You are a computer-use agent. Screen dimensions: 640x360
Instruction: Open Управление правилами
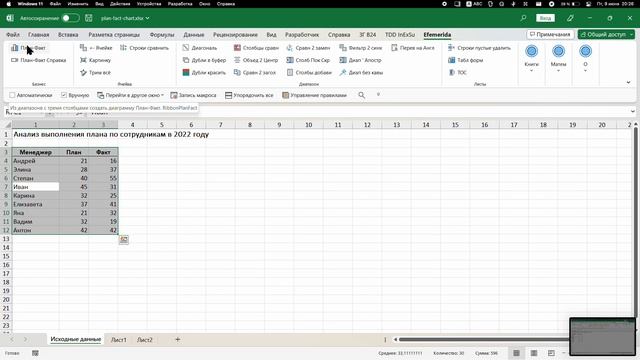[x=314, y=95]
